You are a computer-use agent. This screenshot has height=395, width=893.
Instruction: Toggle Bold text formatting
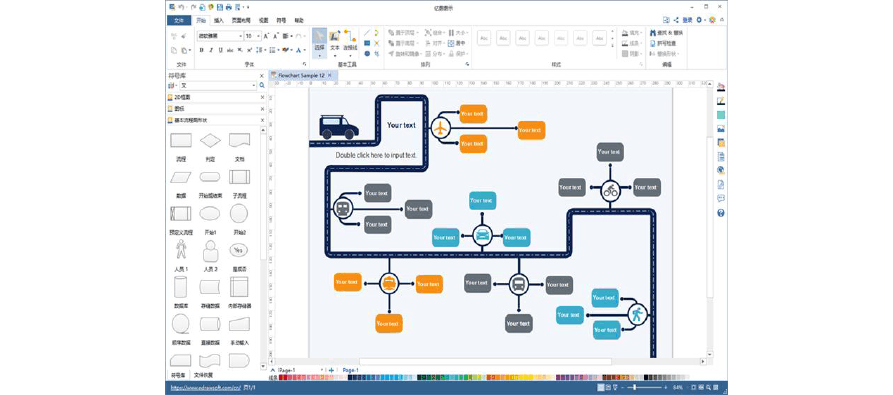click(x=201, y=50)
